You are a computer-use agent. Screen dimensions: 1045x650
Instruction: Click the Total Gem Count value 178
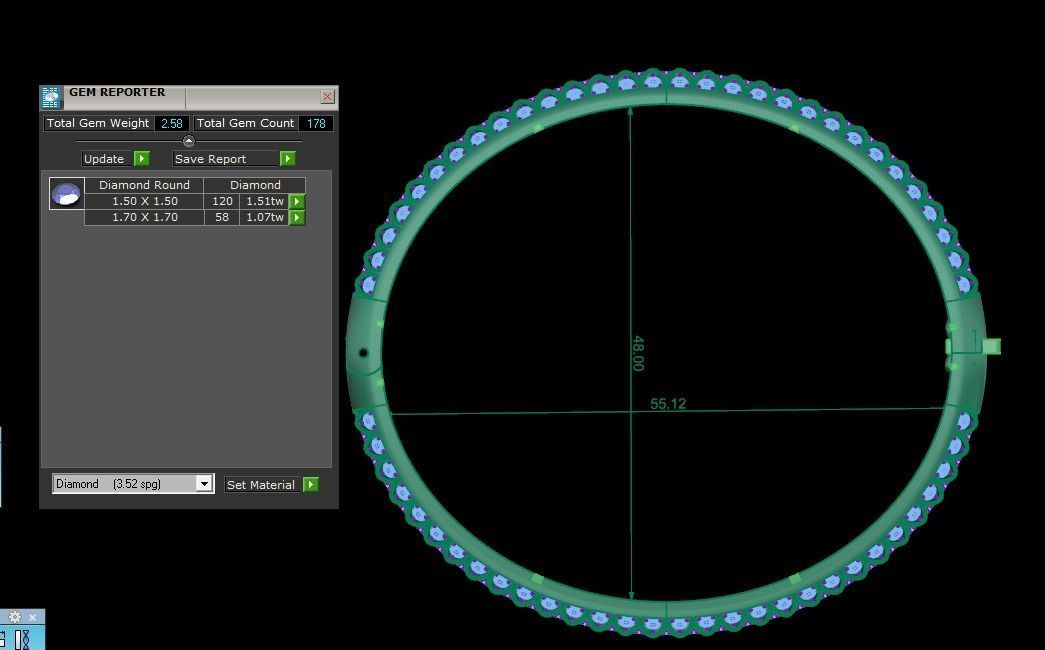click(x=316, y=123)
